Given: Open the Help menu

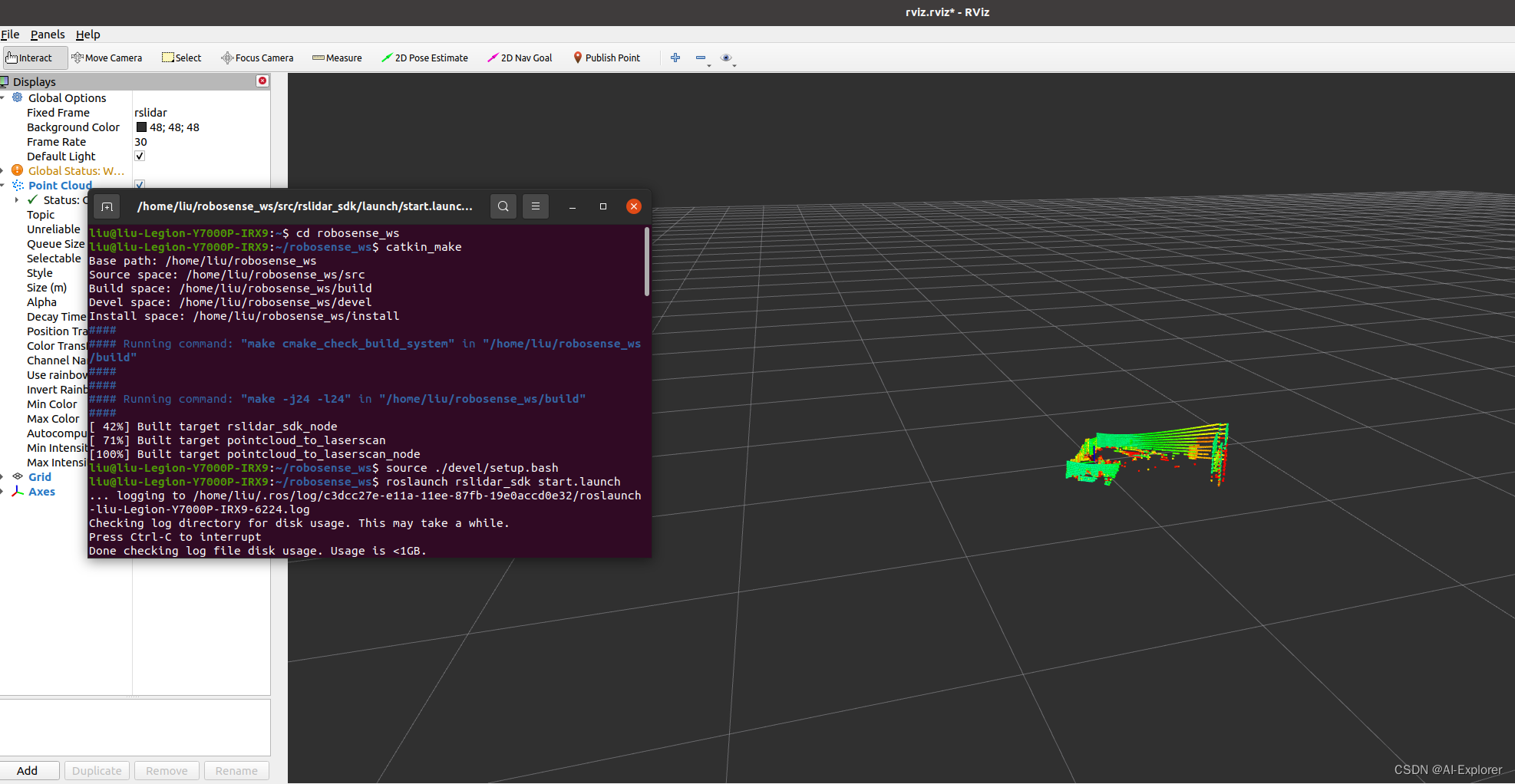Looking at the screenshot, I should click(x=87, y=35).
